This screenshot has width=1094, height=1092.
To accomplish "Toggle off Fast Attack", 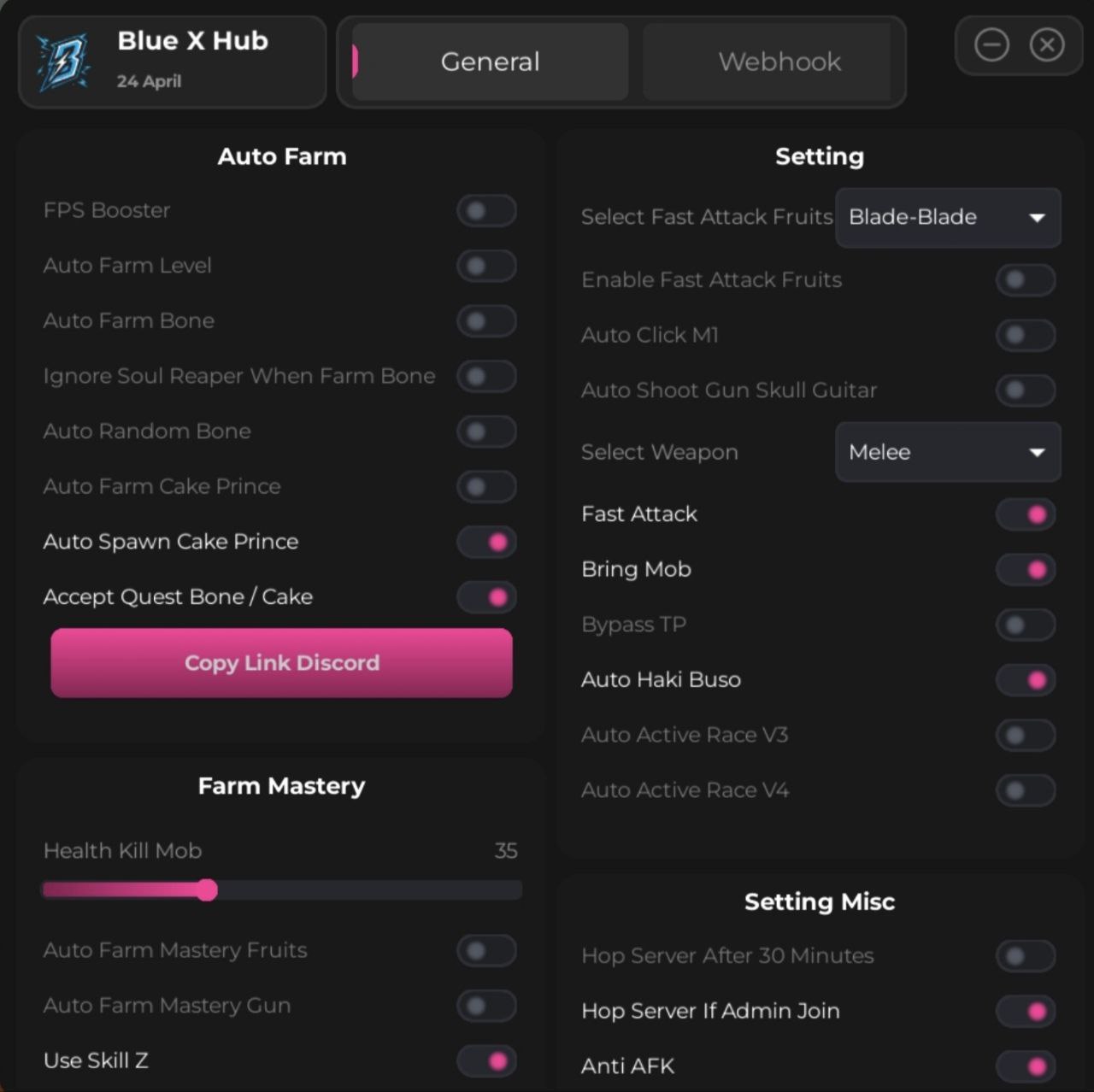I will click(1026, 514).
